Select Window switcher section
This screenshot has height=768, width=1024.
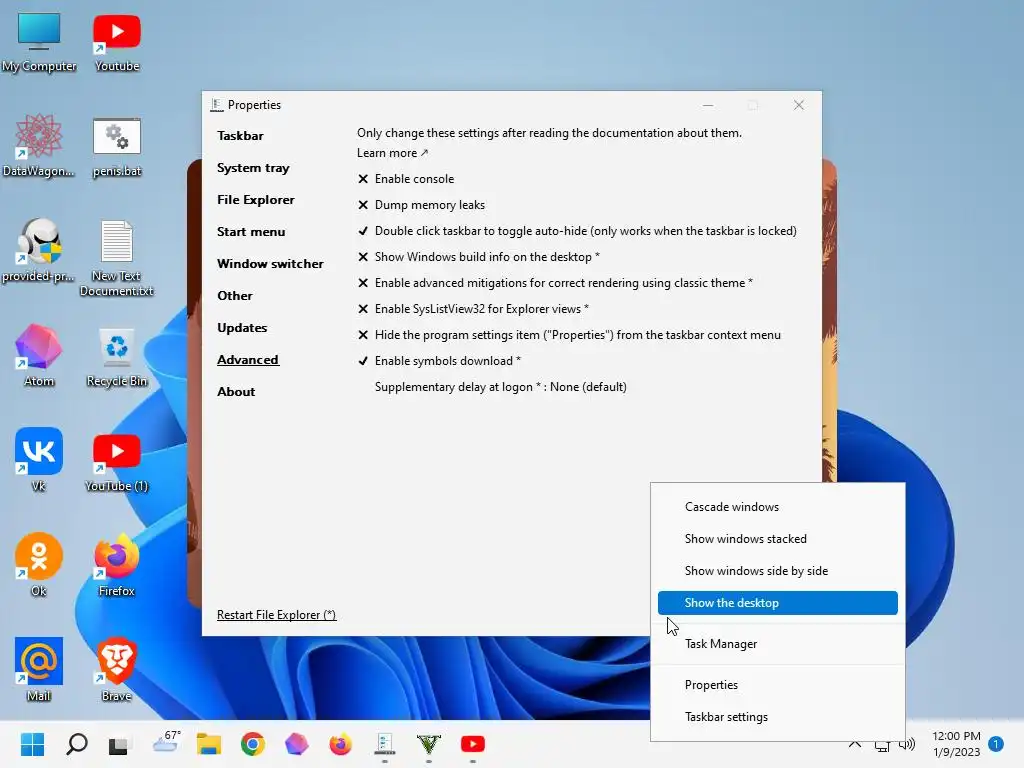click(x=270, y=264)
